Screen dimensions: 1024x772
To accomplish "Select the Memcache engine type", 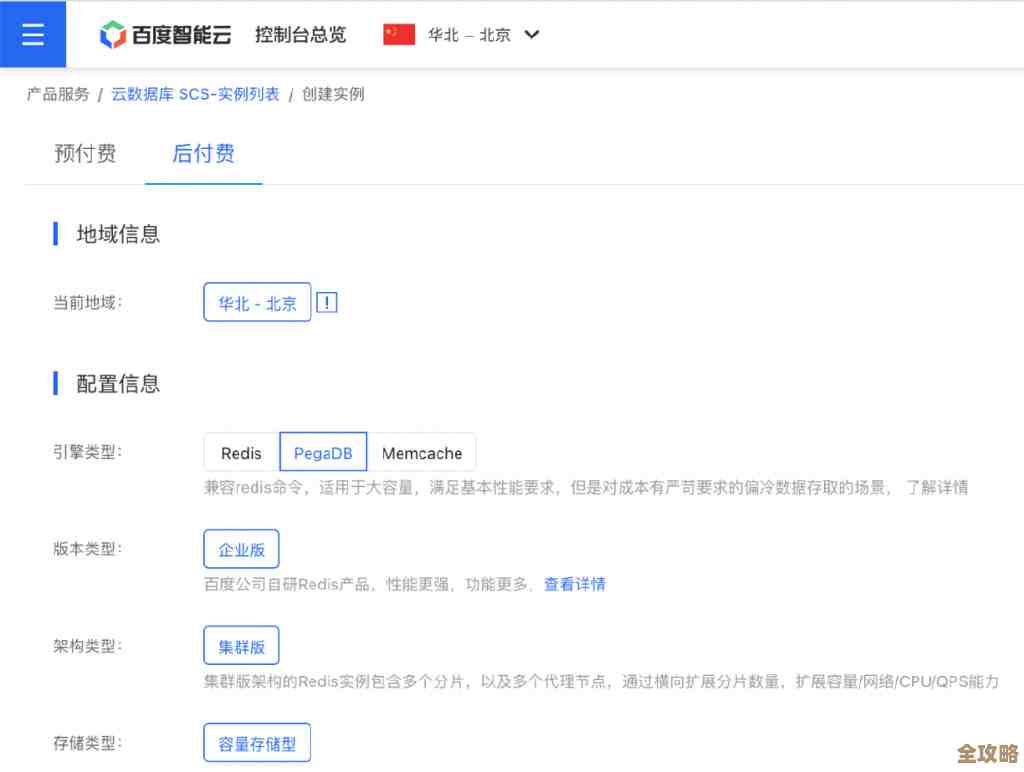I will point(422,452).
